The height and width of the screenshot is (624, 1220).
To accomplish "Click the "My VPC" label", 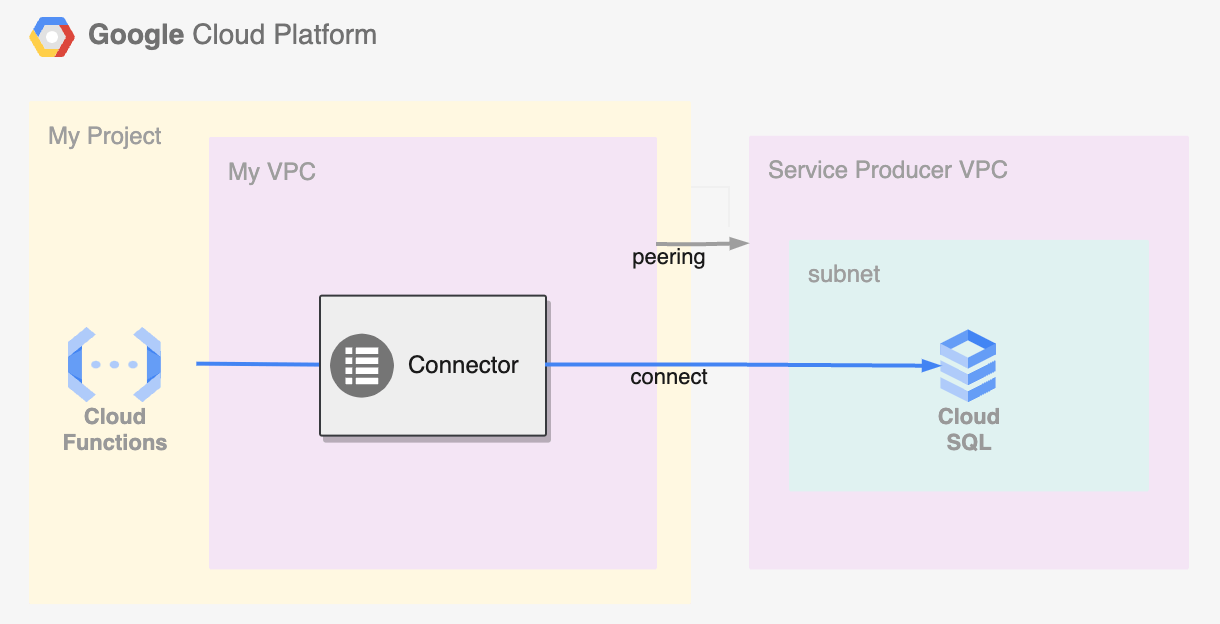I will [x=272, y=172].
